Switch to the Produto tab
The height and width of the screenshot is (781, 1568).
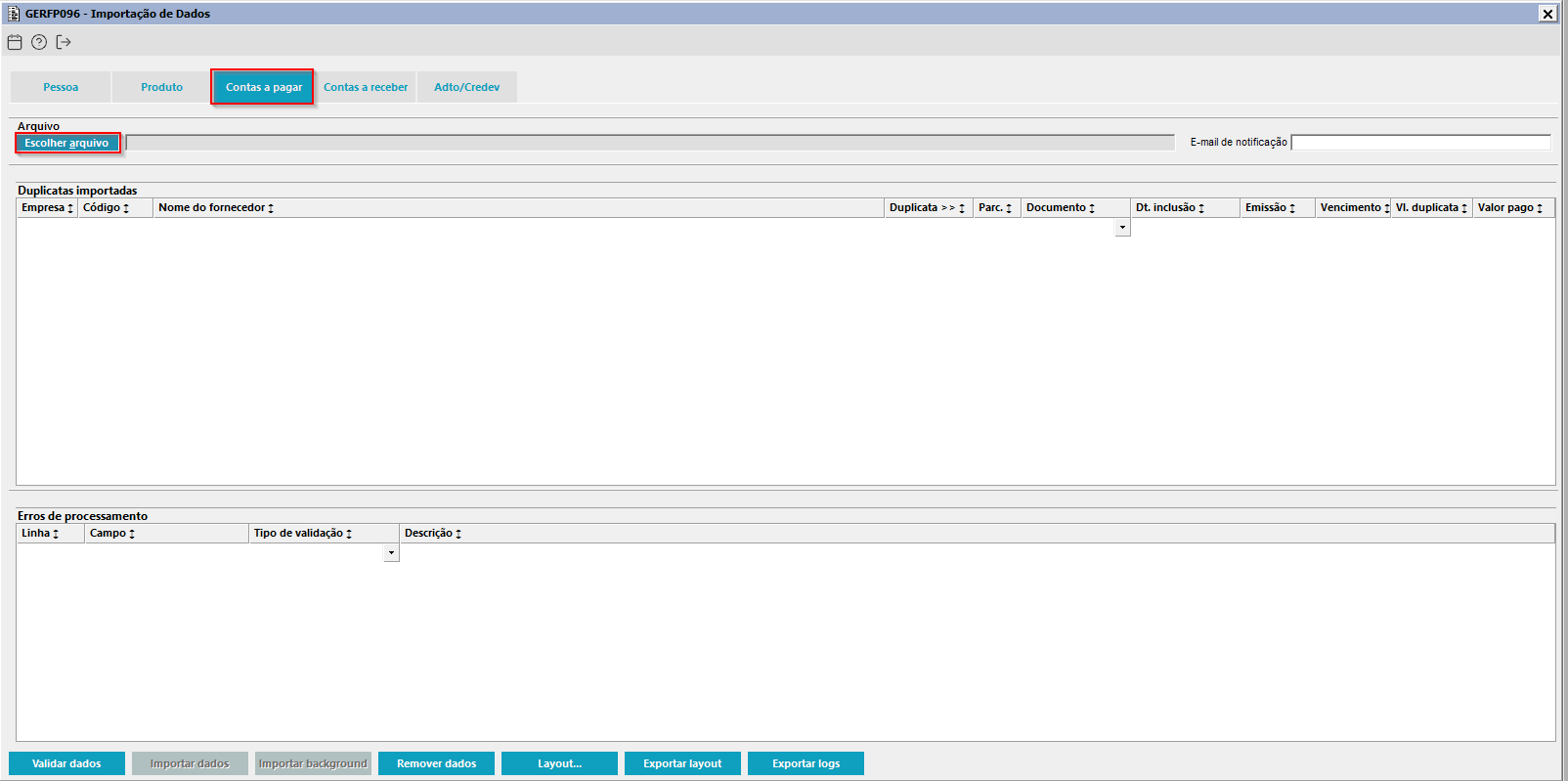162,87
